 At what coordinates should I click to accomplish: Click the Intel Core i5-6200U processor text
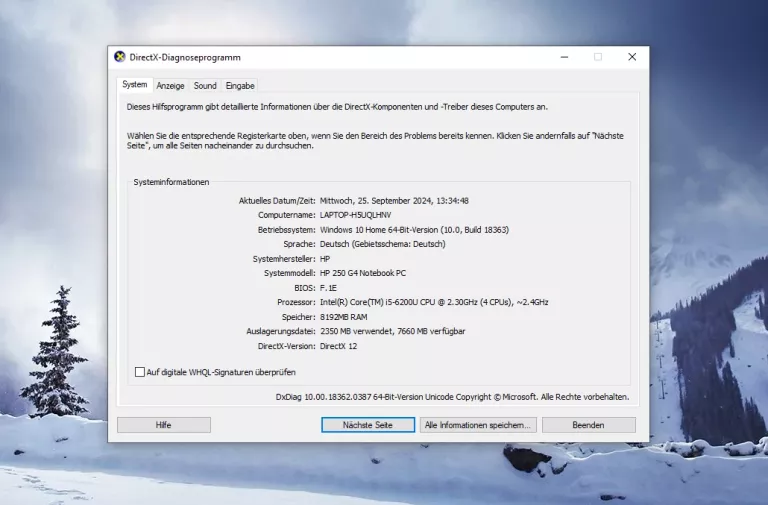pyautogui.click(x=433, y=302)
